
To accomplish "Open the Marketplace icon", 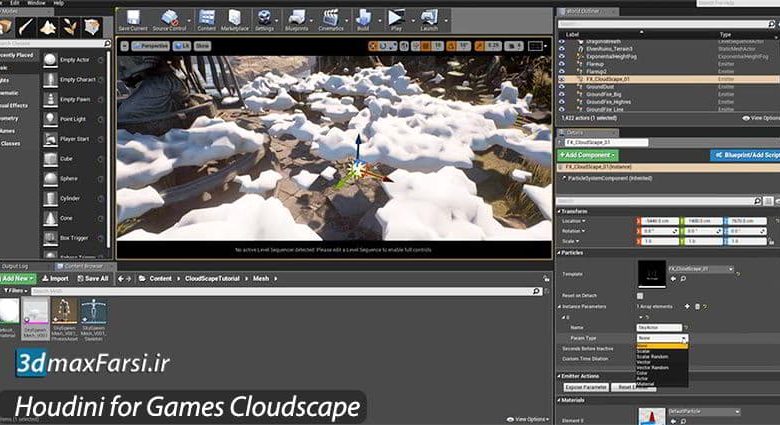I will [x=234, y=18].
